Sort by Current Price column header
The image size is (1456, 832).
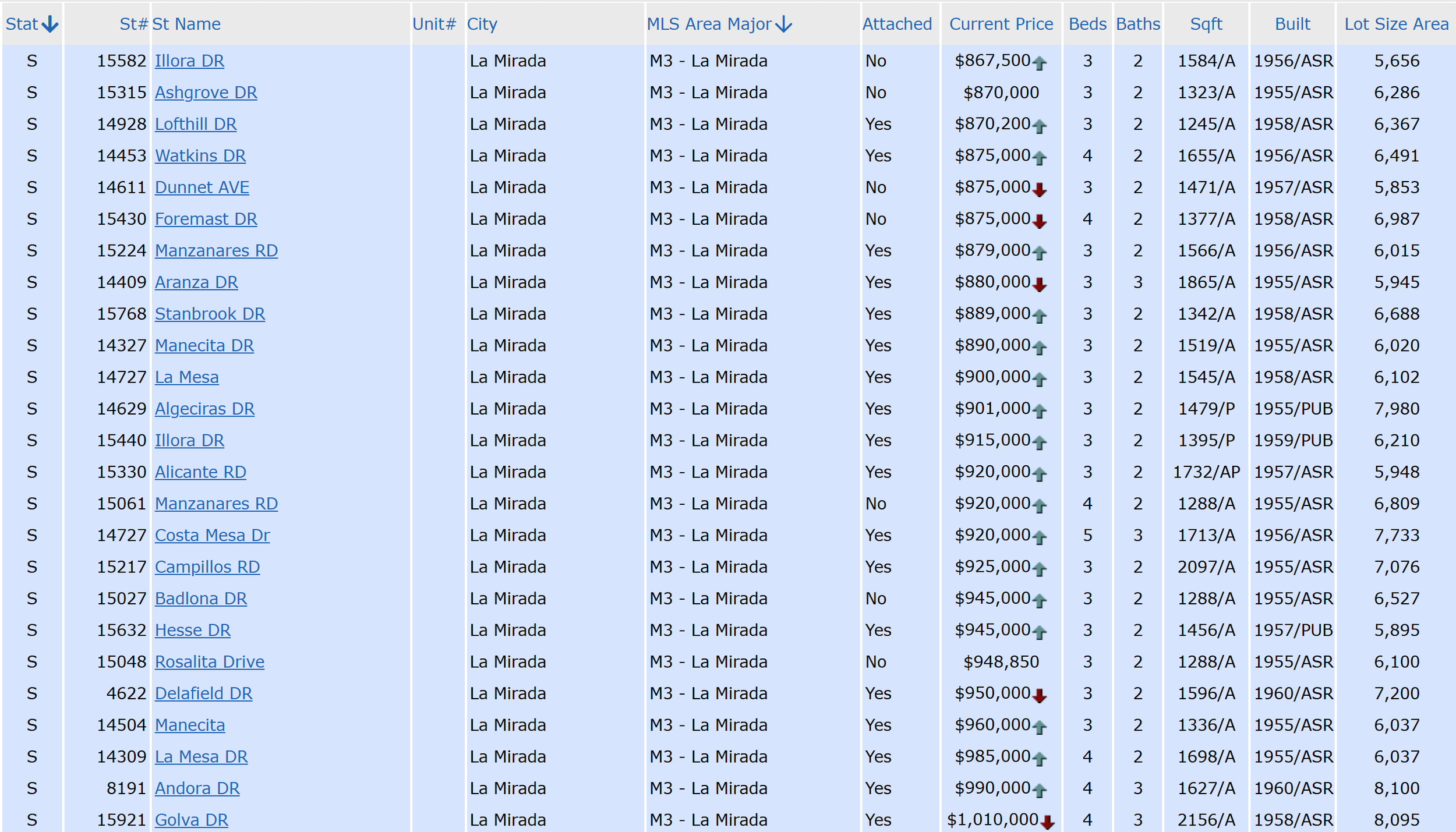[1001, 24]
